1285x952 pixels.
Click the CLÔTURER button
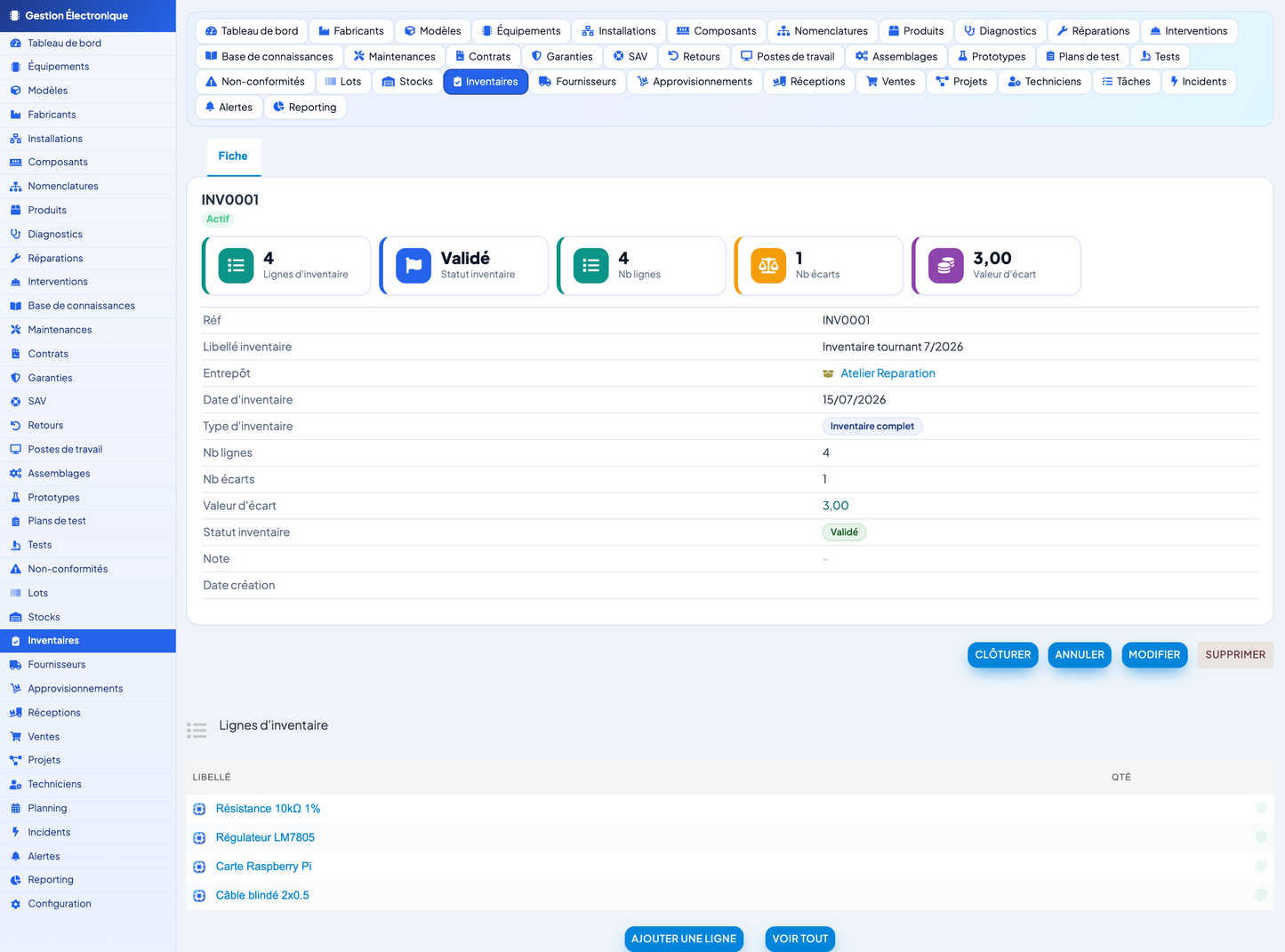click(1002, 655)
